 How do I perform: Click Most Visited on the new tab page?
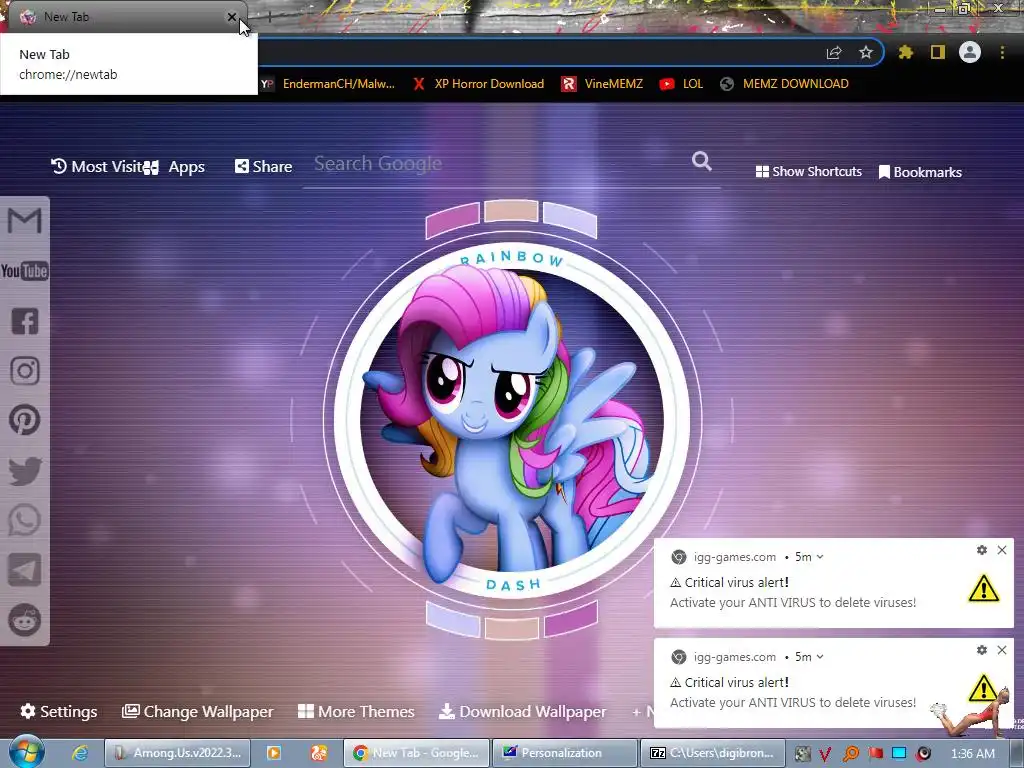97,167
